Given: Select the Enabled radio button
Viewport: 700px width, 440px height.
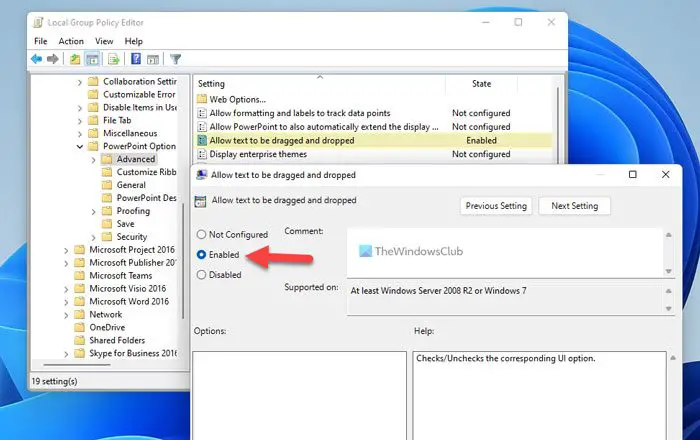Looking at the screenshot, I should point(201,254).
